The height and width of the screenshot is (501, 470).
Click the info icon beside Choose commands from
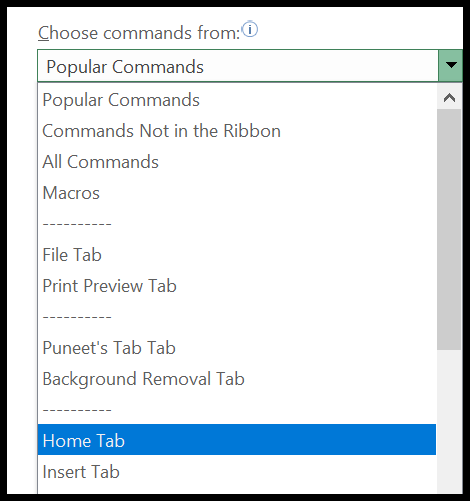pyautogui.click(x=250, y=29)
